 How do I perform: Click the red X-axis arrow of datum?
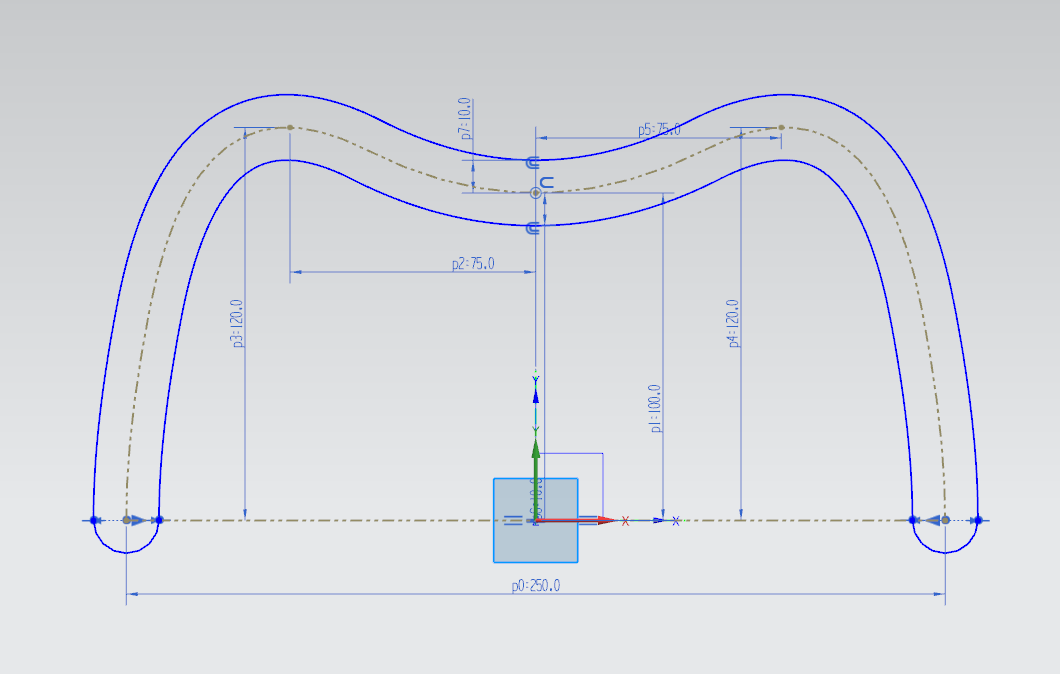point(606,521)
